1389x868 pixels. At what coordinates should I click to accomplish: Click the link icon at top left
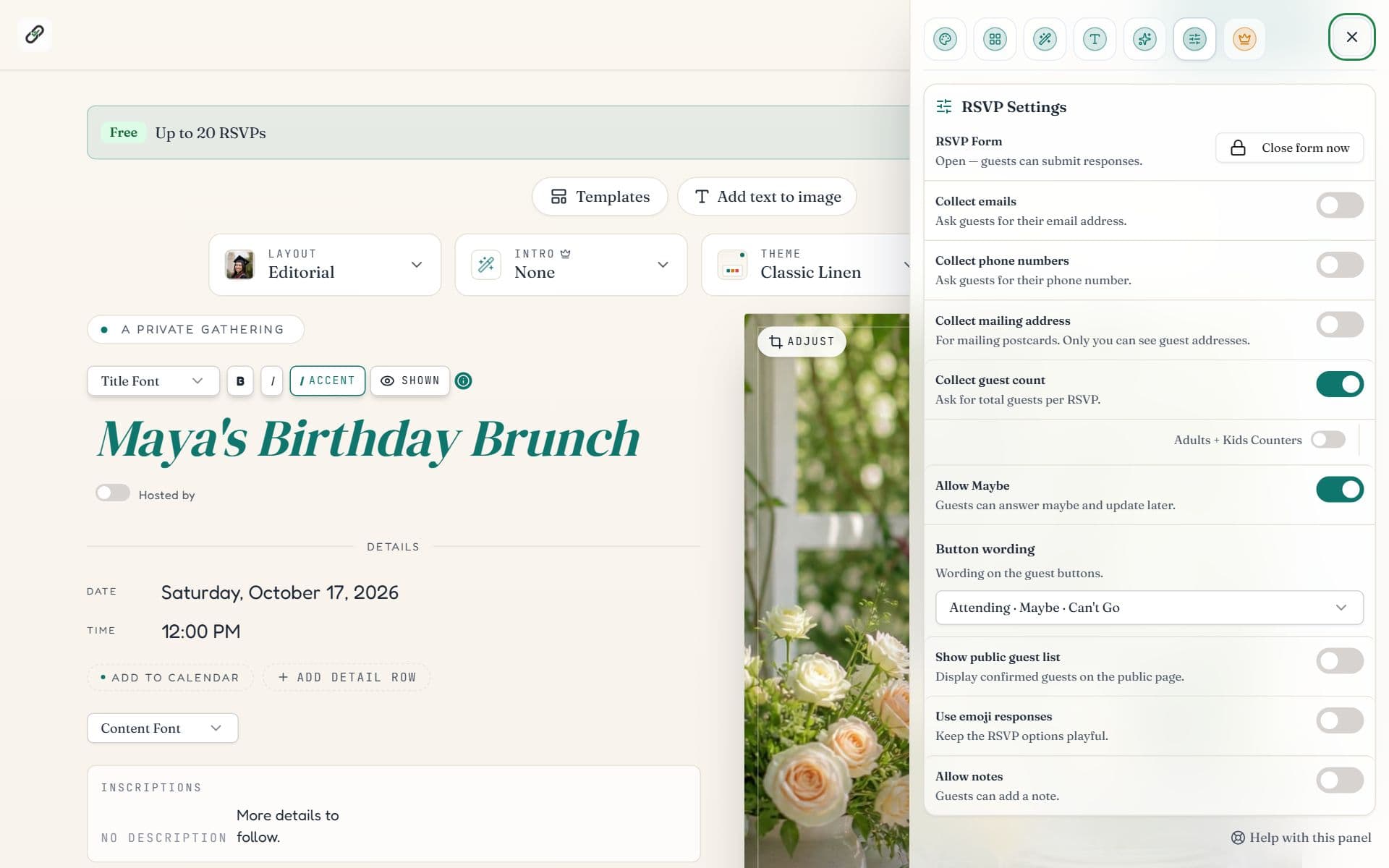[x=35, y=34]
